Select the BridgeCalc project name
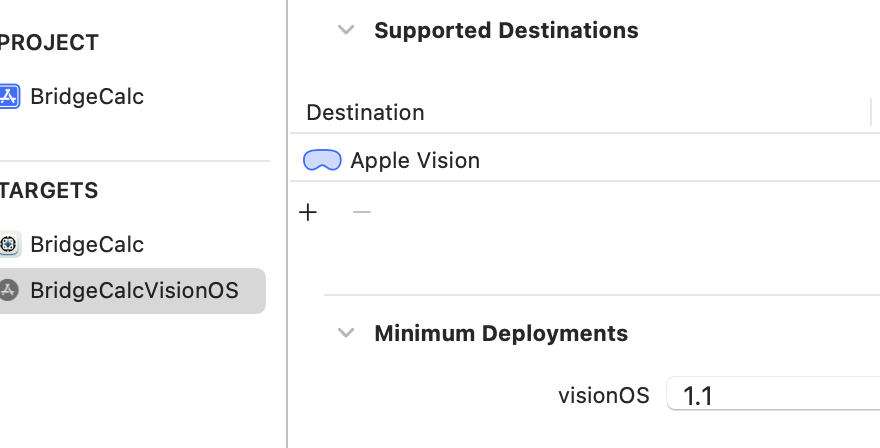880x448 pixels. [x=87, y=97]
